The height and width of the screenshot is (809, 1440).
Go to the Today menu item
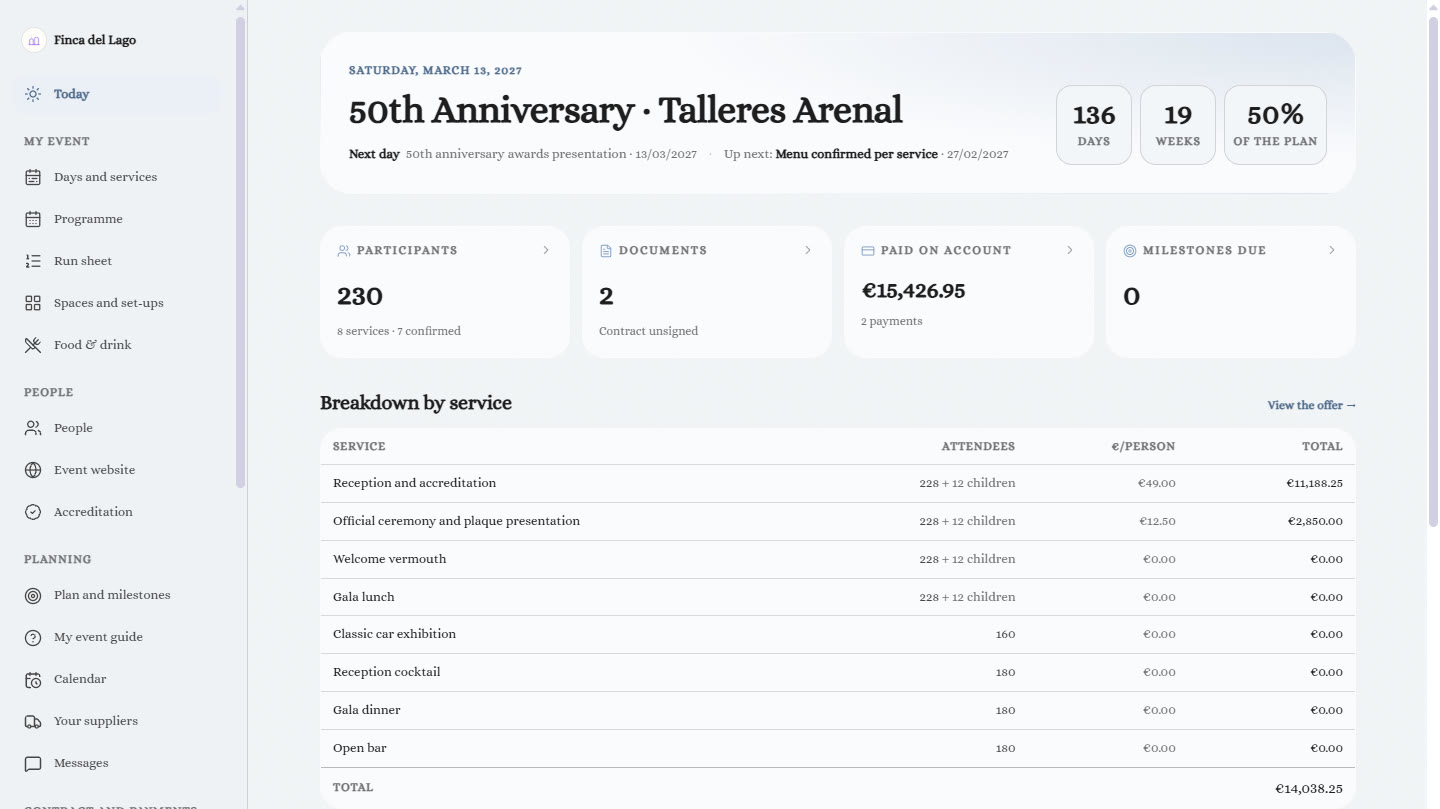(118, 94)
